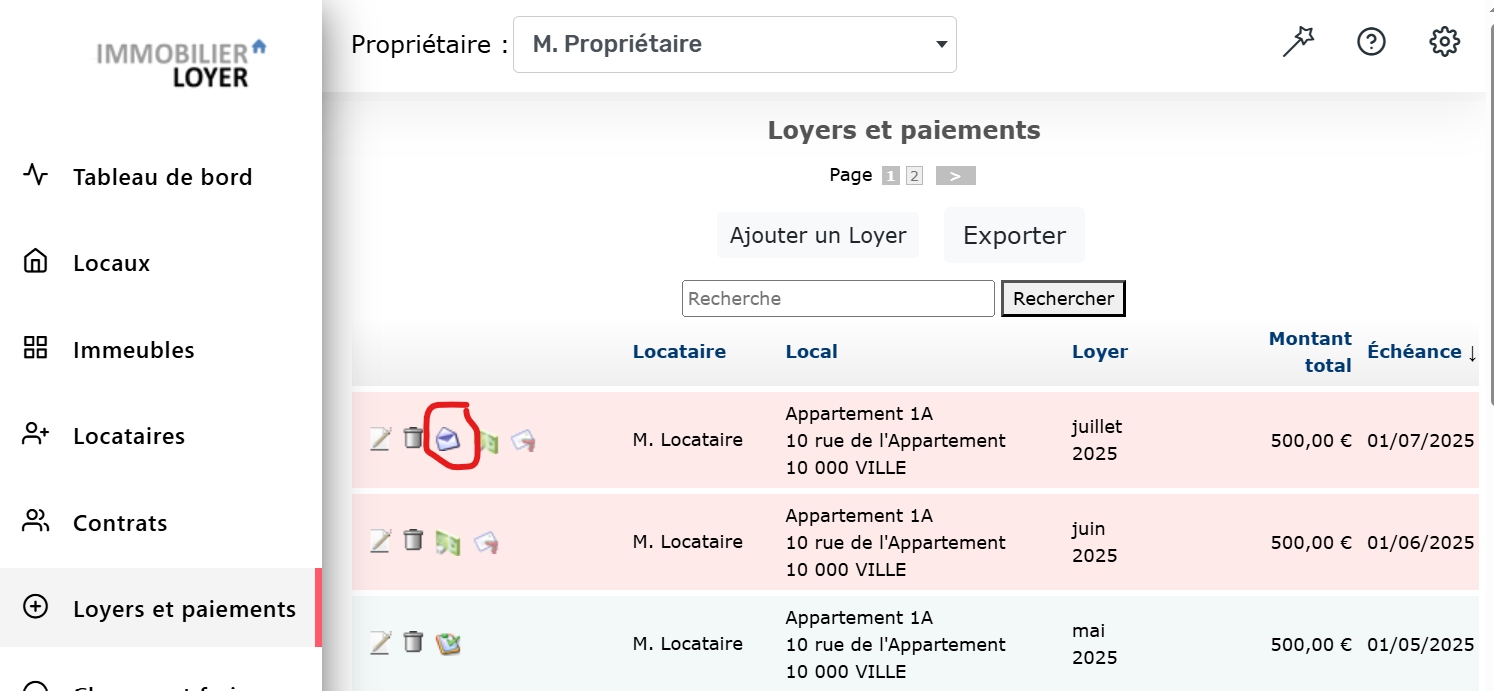Viewport: 1494px width, 691px height.
Task: Sort by the Locataire column header
Action: point(679,351)
